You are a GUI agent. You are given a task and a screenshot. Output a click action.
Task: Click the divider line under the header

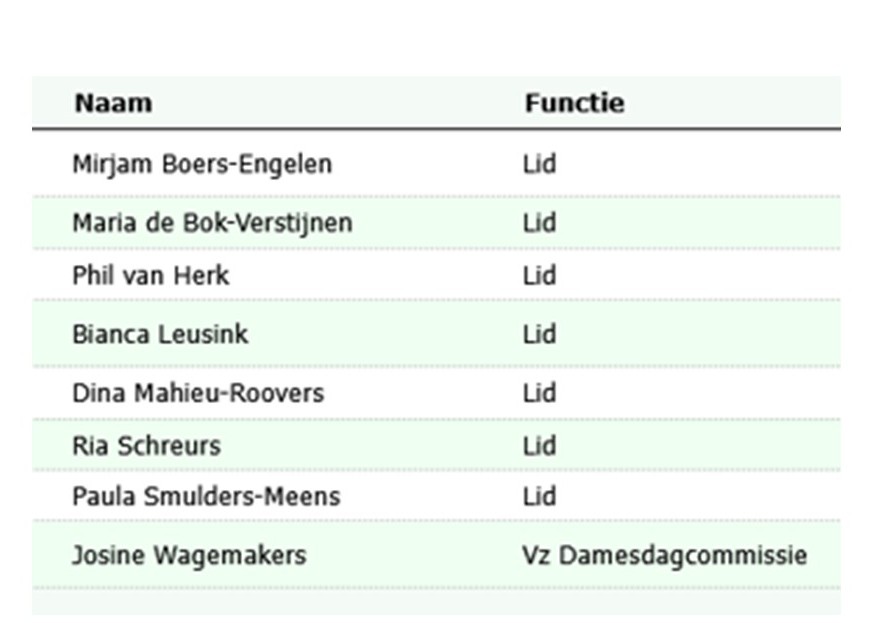click(x=436, y=129)
